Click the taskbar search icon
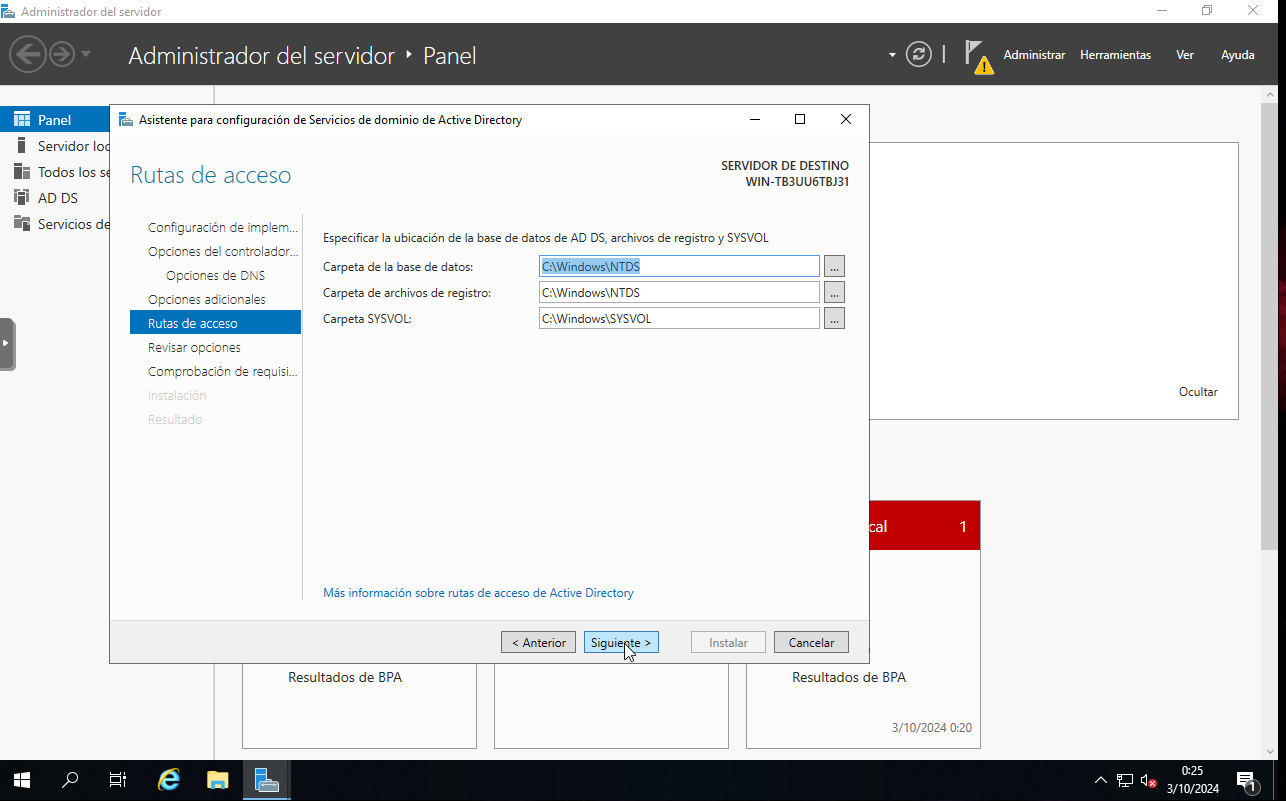The width and height of the screenshot is (1286, 801). pos(70,780)
